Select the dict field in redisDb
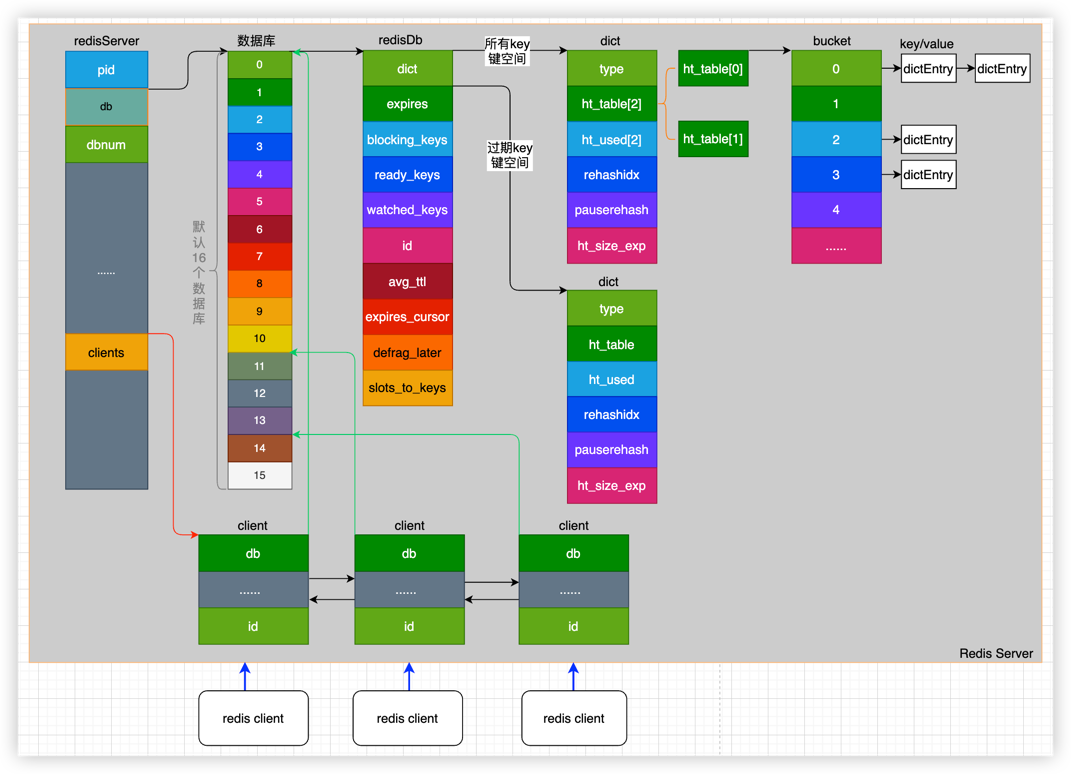This screenshot has height=774, width=1071. click(407, 68)
